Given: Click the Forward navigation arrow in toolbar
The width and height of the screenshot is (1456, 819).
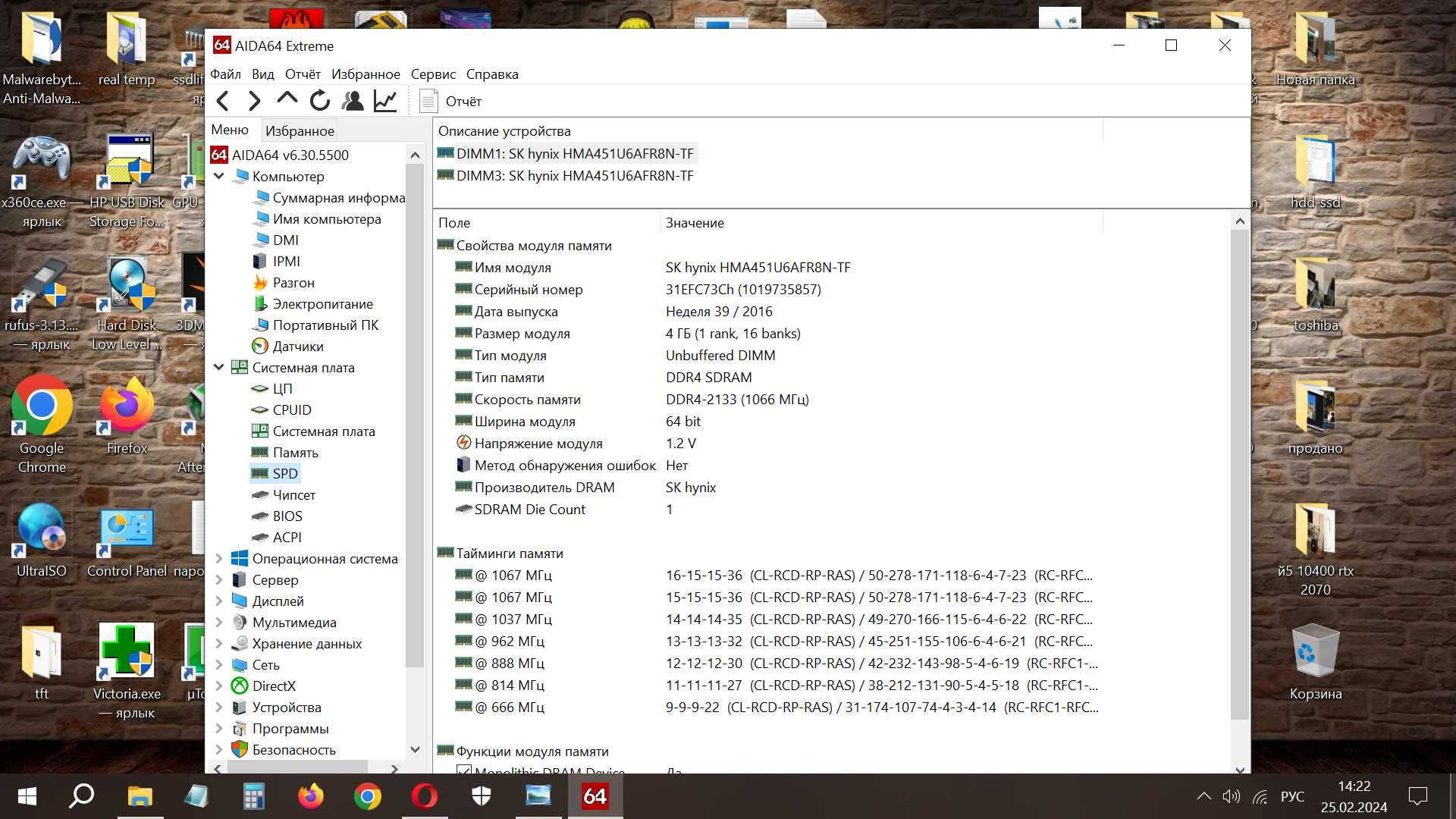Looking at the screenshot, I should 254,101.
